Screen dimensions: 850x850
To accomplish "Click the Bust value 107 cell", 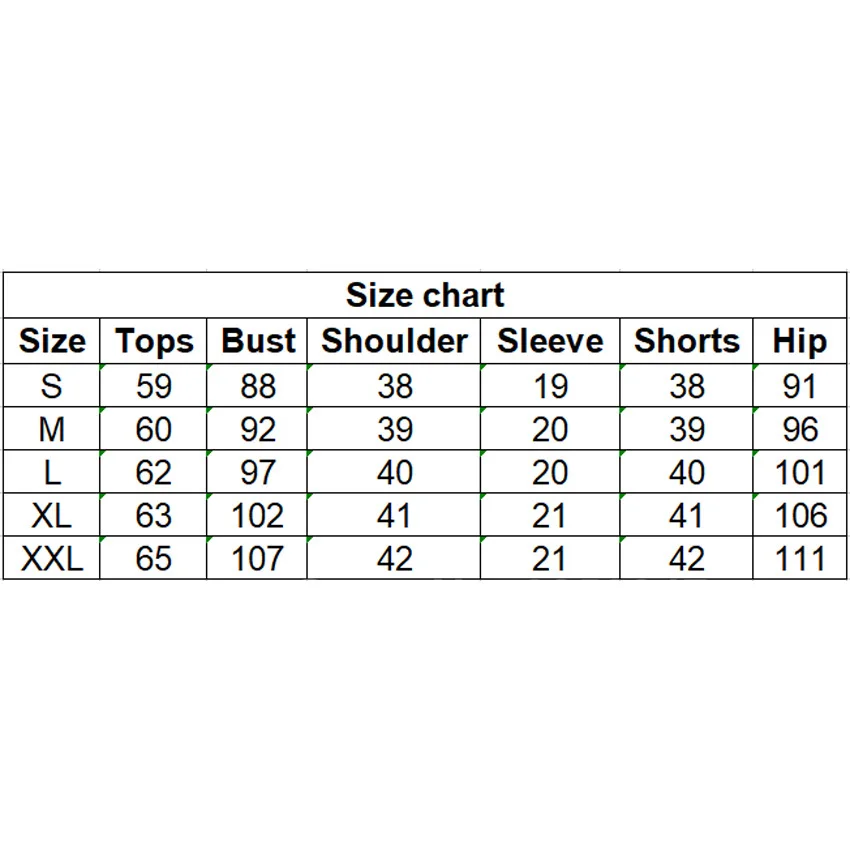I will (x=258, y=558).
